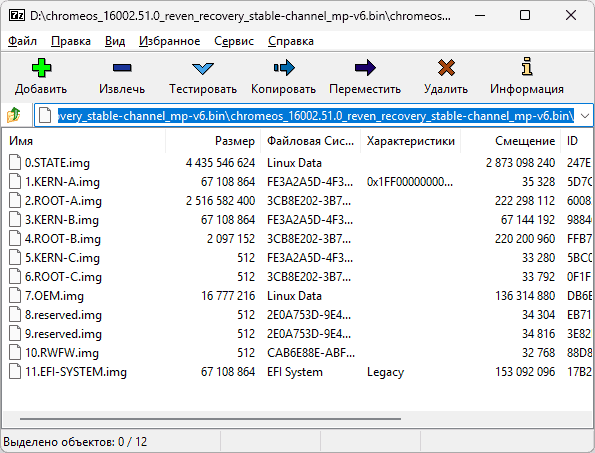
Task: Click the 7-Zip title bar icon
Action: pos(17,16)
